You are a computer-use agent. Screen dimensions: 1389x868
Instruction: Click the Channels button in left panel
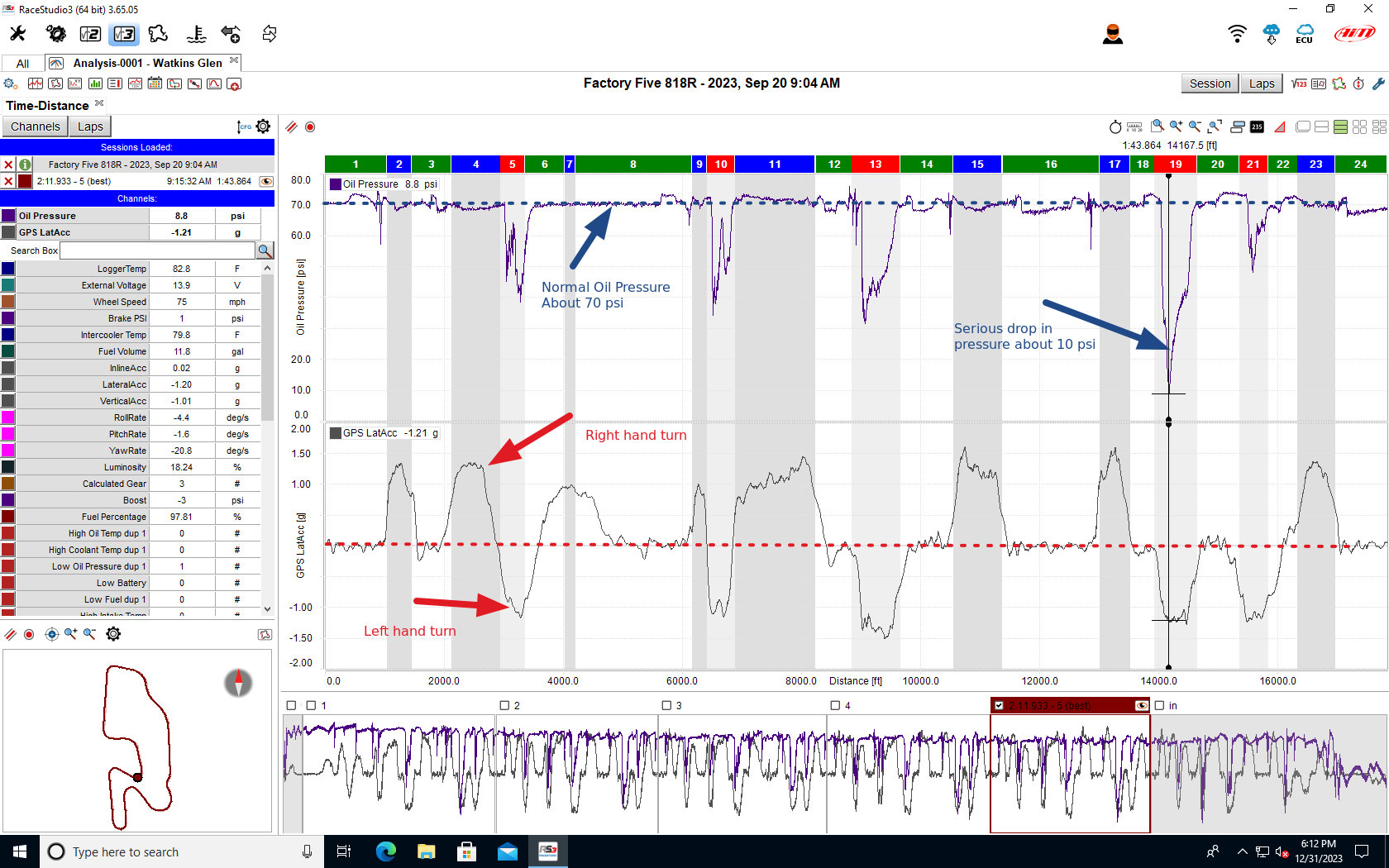click(x=36, y=126)
